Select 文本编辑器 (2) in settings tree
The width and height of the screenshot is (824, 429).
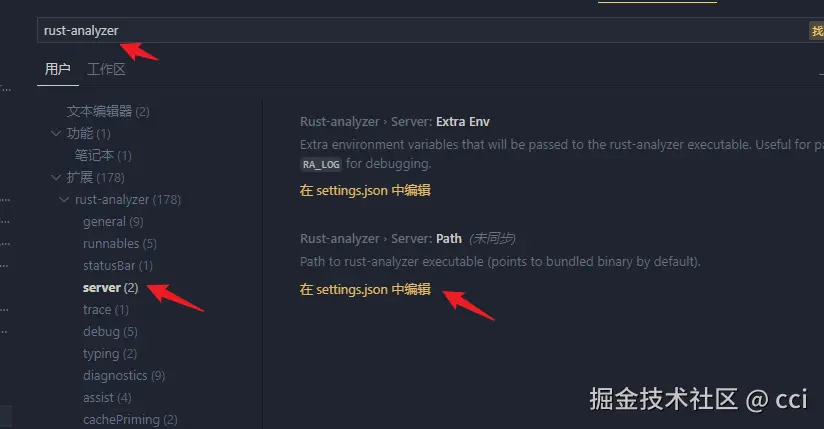point(107,111)
